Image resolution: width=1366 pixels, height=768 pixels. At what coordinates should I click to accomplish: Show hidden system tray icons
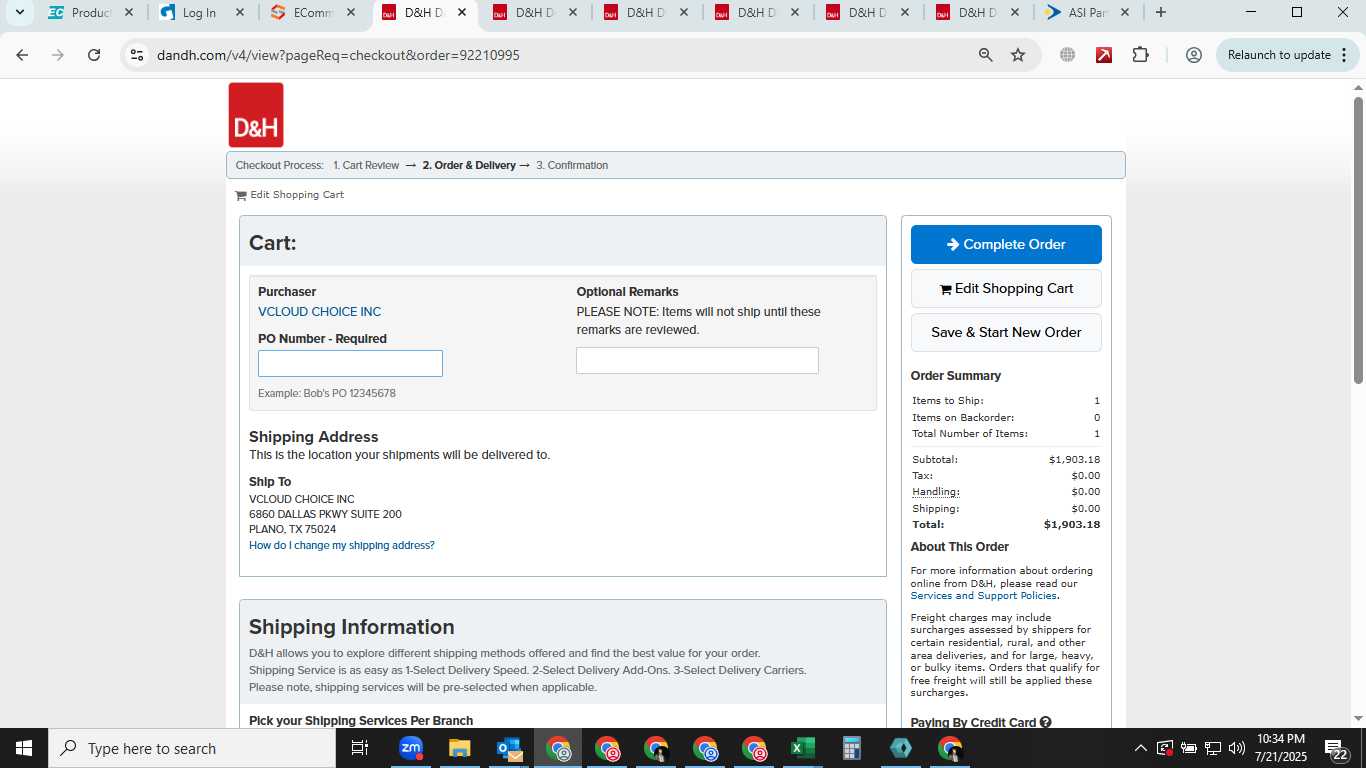pyautogui.click(x=1140, y=748)
